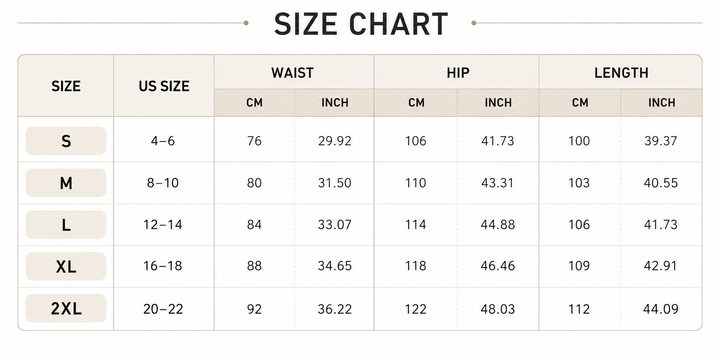720x360 pixels.
Task: Click the 2XL size badge
Action: [x=66, y=309]
